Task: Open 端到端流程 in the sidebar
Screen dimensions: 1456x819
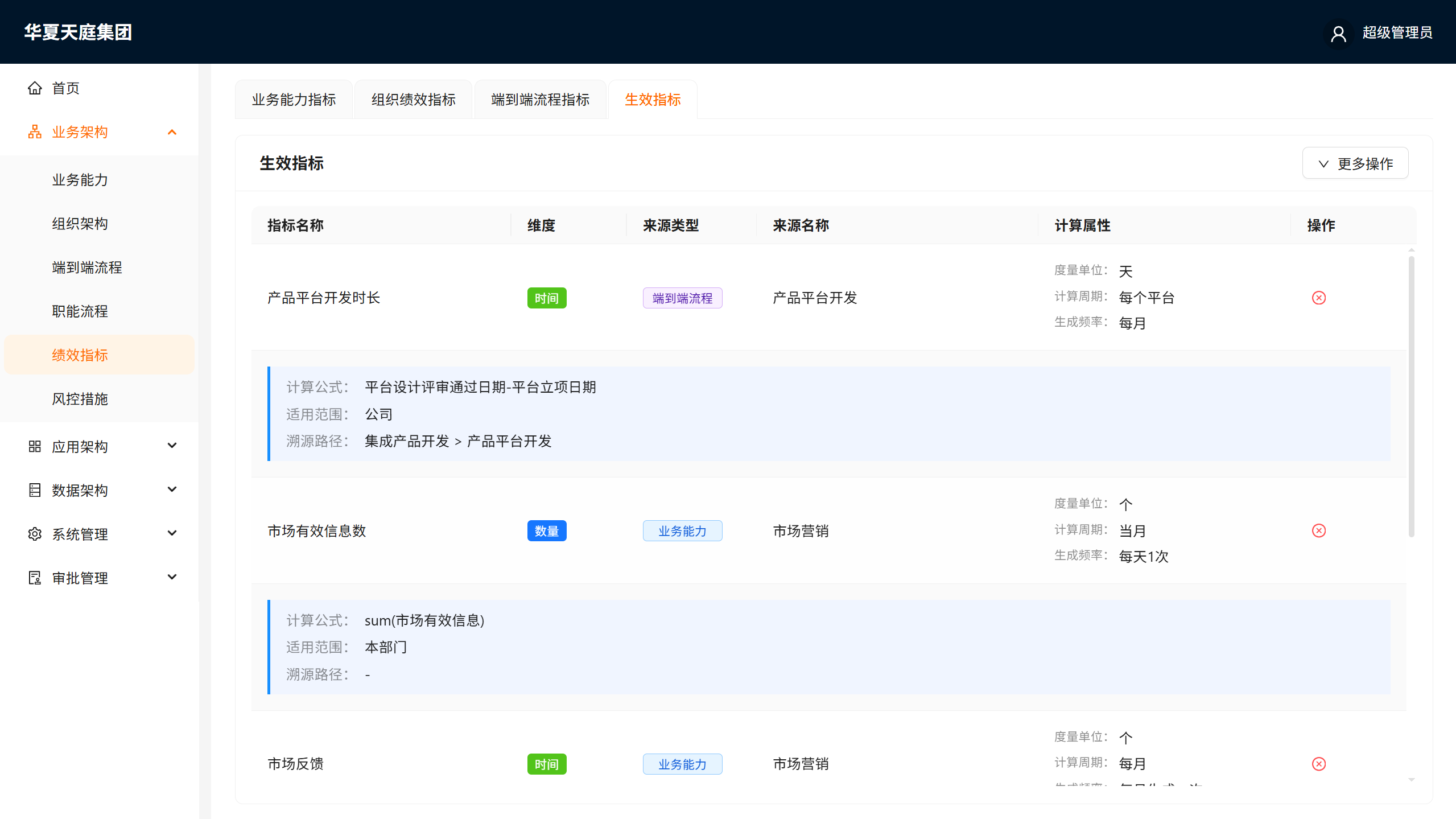Action: (99, 267)
